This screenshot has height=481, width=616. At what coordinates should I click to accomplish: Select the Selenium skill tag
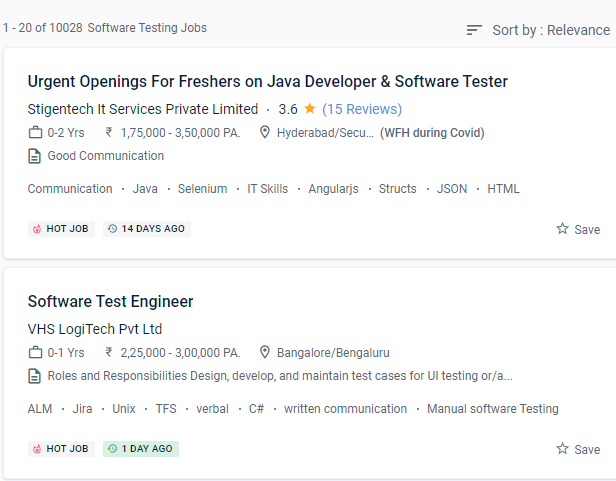[202, 189]
